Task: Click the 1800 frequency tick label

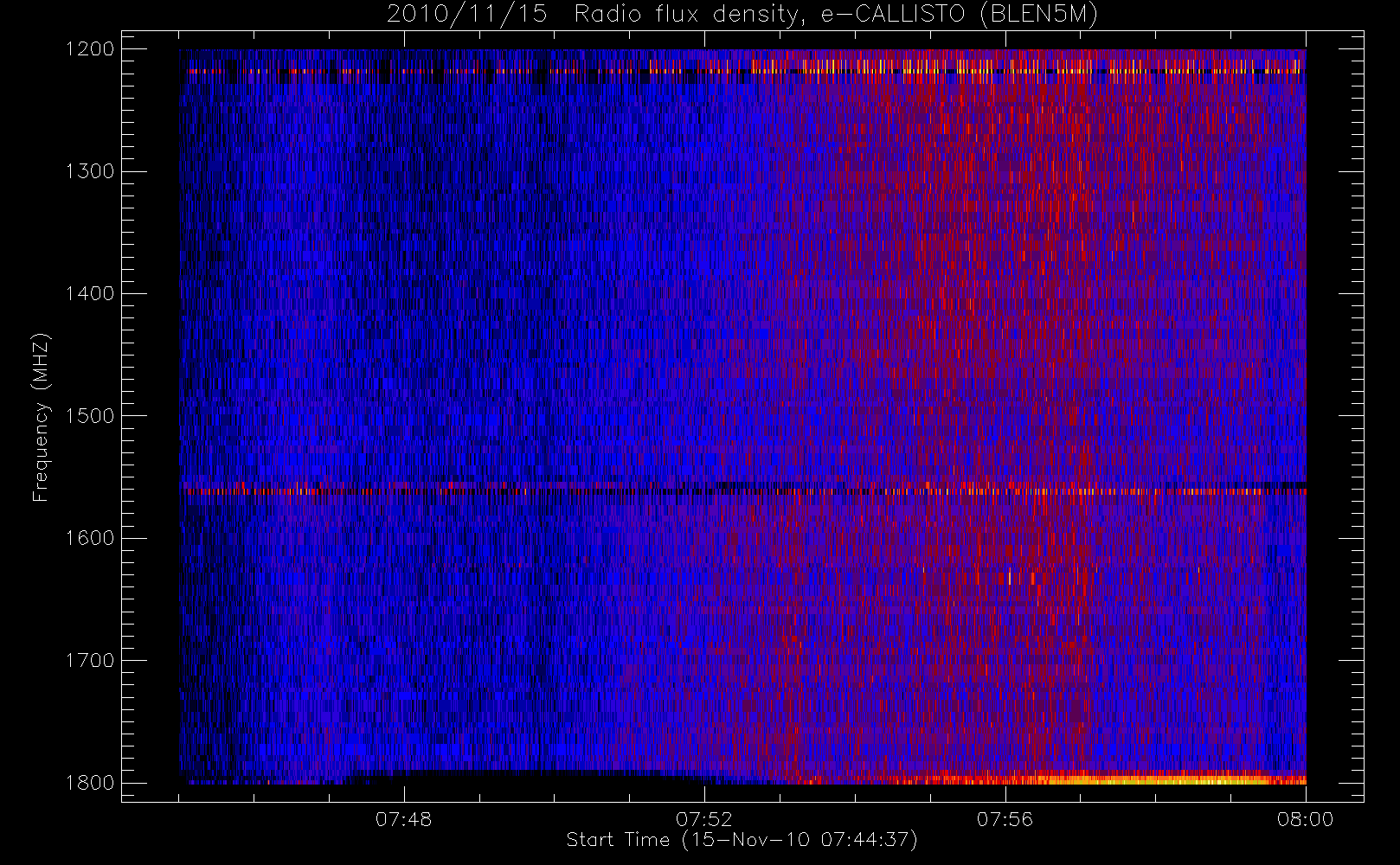Action: 91,783
